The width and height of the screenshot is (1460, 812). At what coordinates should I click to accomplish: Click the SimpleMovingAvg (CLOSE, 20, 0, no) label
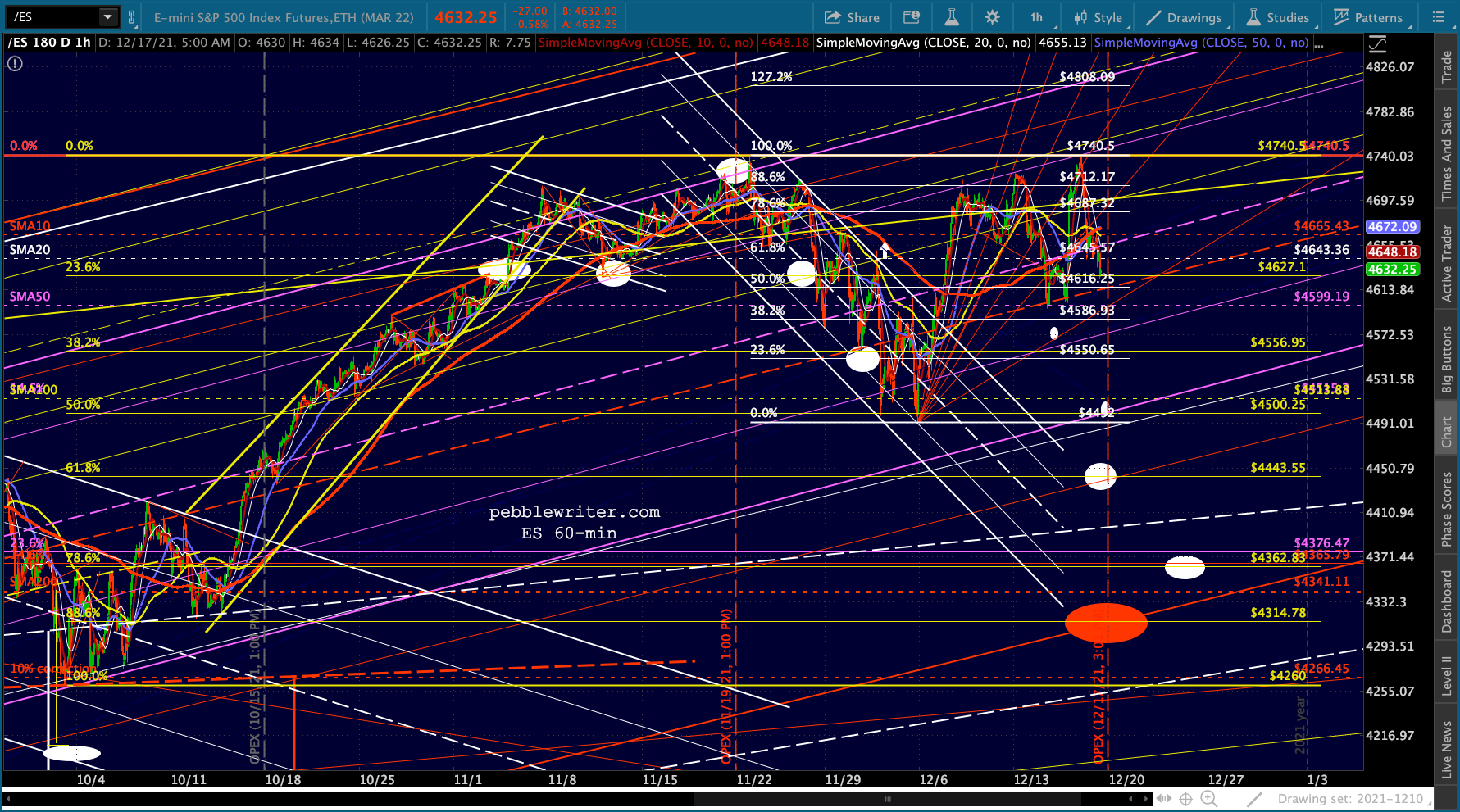pyautogui.click(x=924, y=43)
